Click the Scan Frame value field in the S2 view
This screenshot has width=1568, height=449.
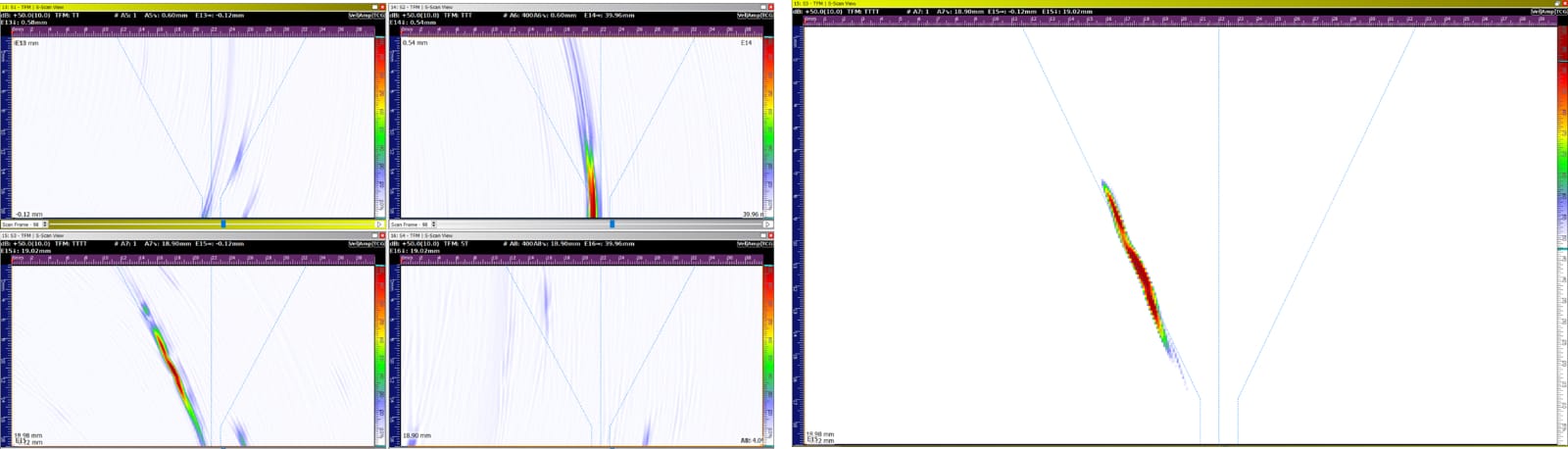click(411, 224)
